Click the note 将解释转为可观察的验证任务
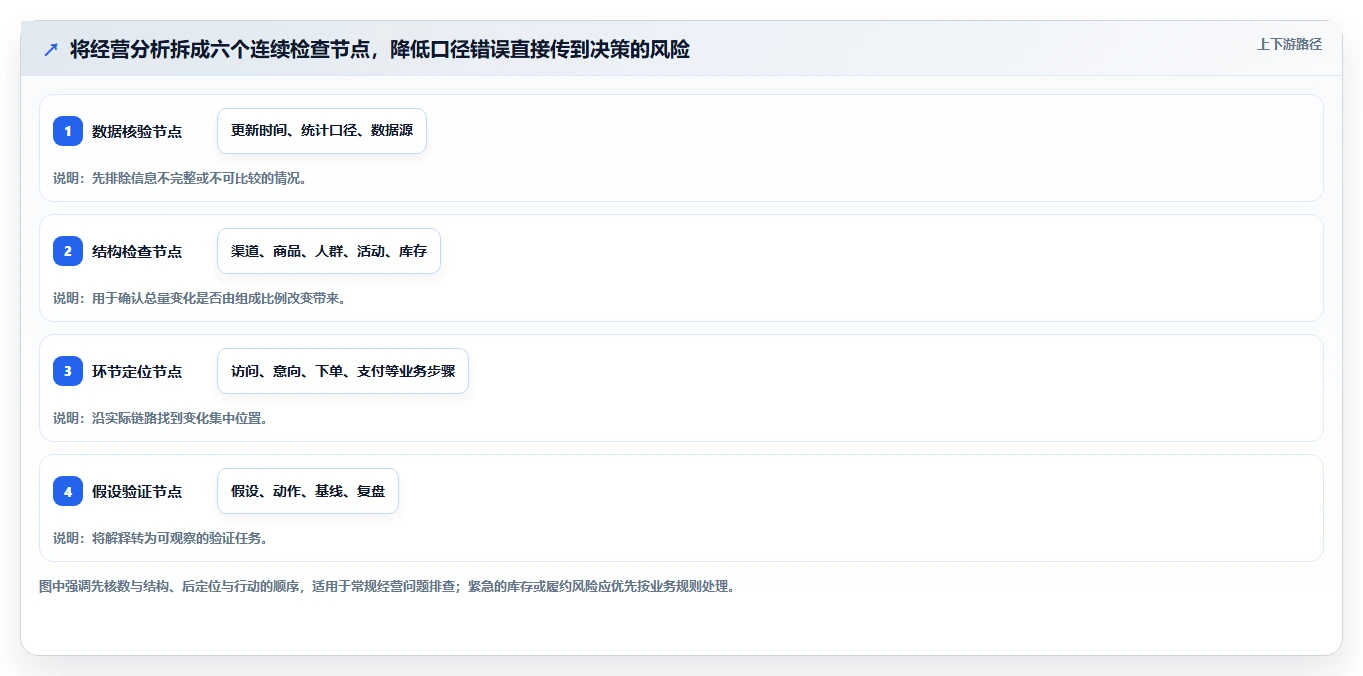Viewport: 1363px width, 676px height. (160, 538)
